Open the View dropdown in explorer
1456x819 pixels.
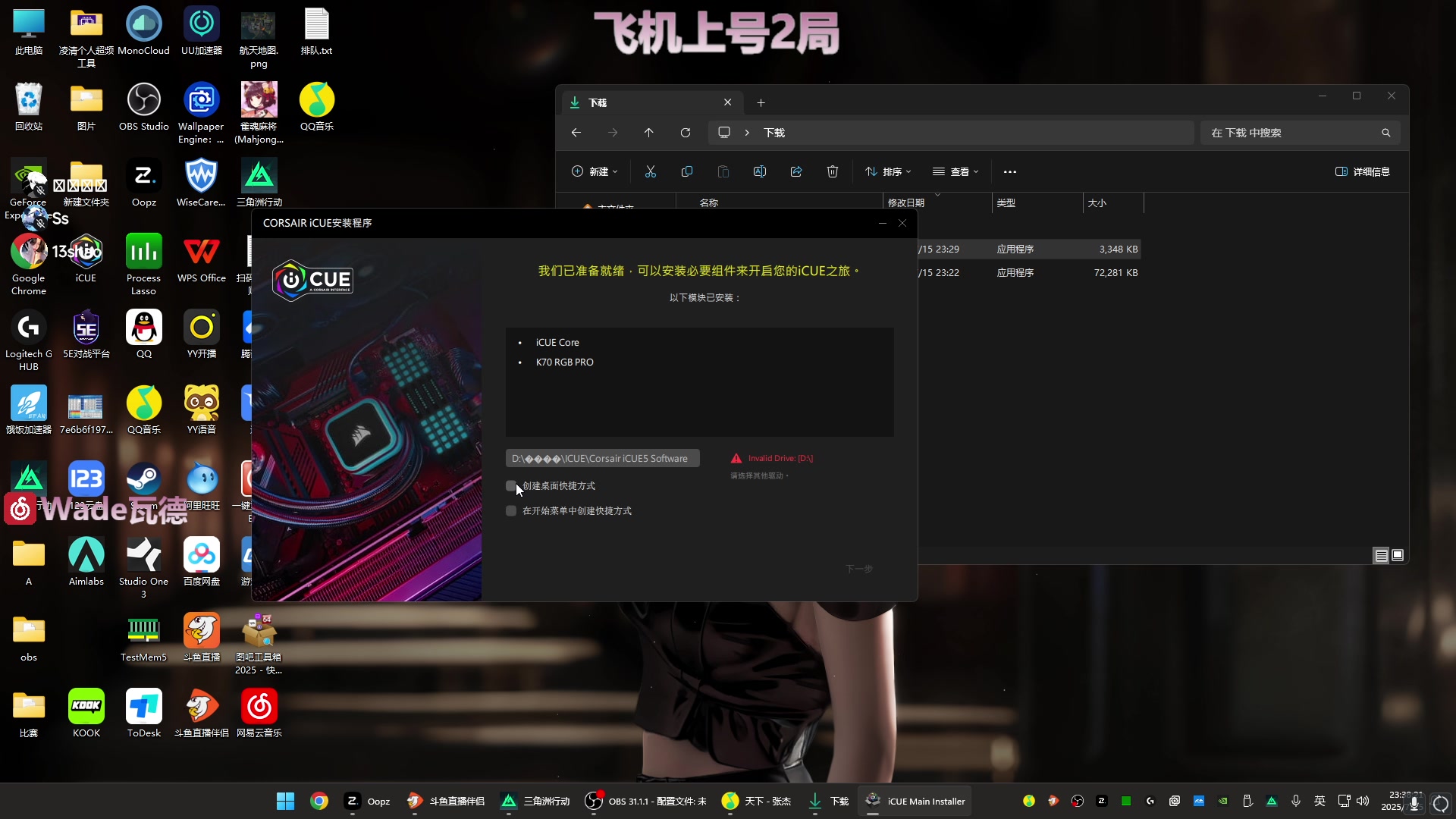955,172
